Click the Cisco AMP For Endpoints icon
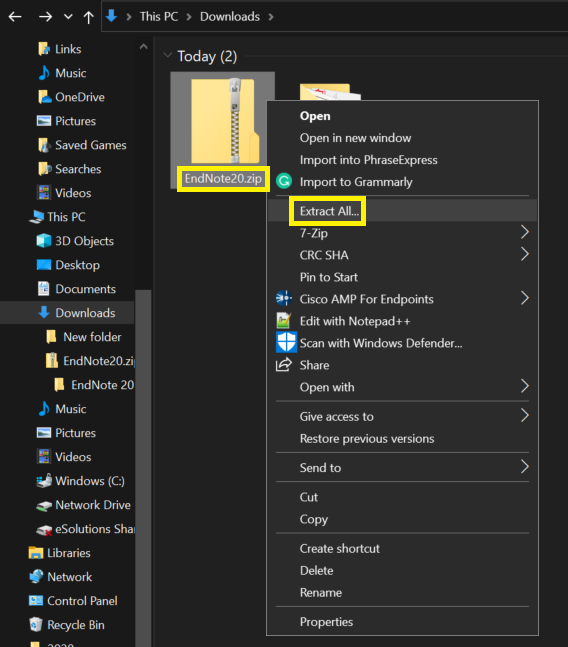 (x=284, y=298)
